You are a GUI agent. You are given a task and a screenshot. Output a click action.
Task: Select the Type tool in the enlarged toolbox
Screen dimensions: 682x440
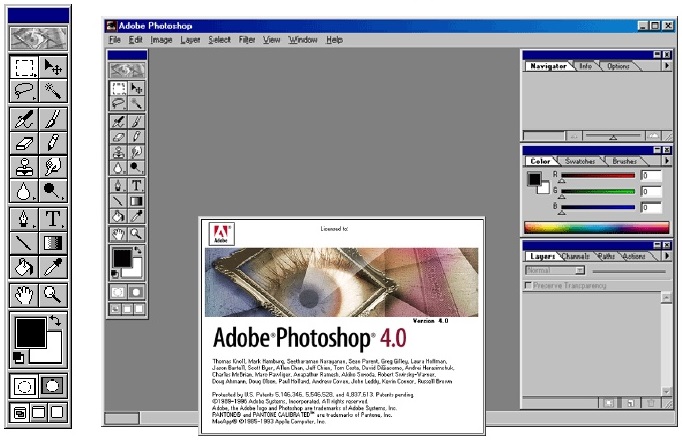(x=53, y=219)
